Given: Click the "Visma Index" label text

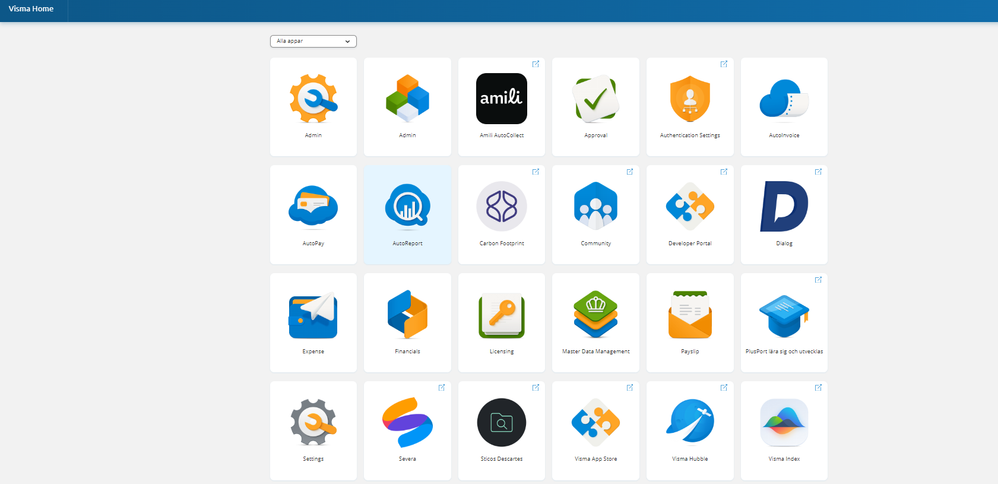Looking at the screenshot, I should coord(784,459).
